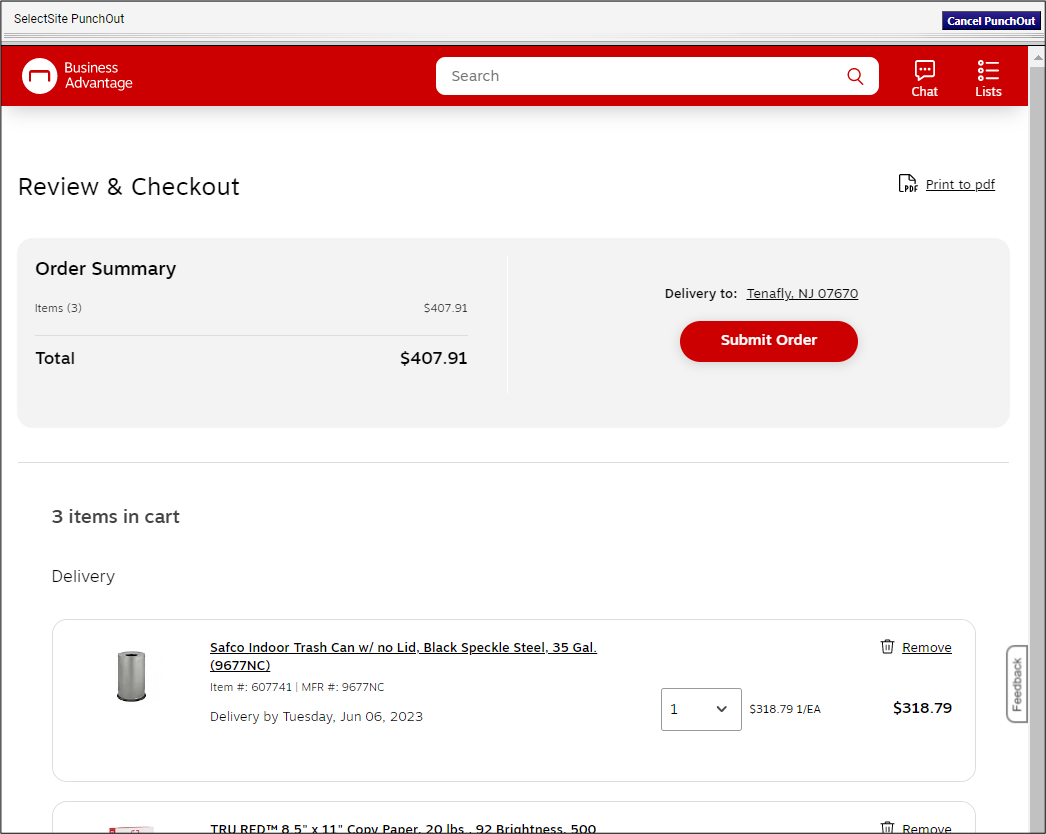
Task: Click Item #: 607741 text
Action: click(x=251, y=687)
